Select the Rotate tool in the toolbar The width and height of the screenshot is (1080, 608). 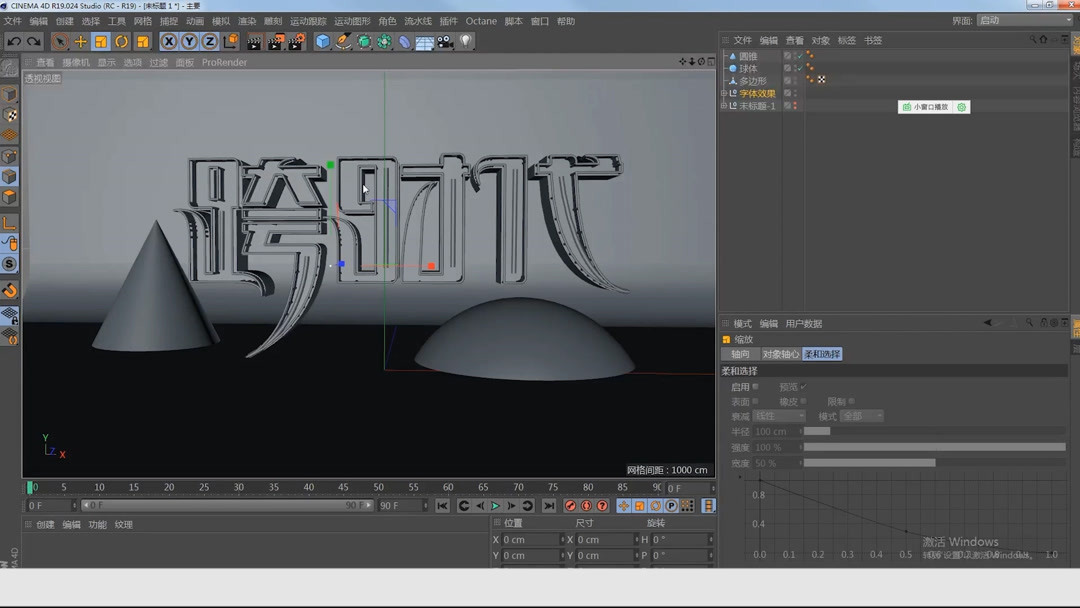pyautogui.click(x=119, y=41)
